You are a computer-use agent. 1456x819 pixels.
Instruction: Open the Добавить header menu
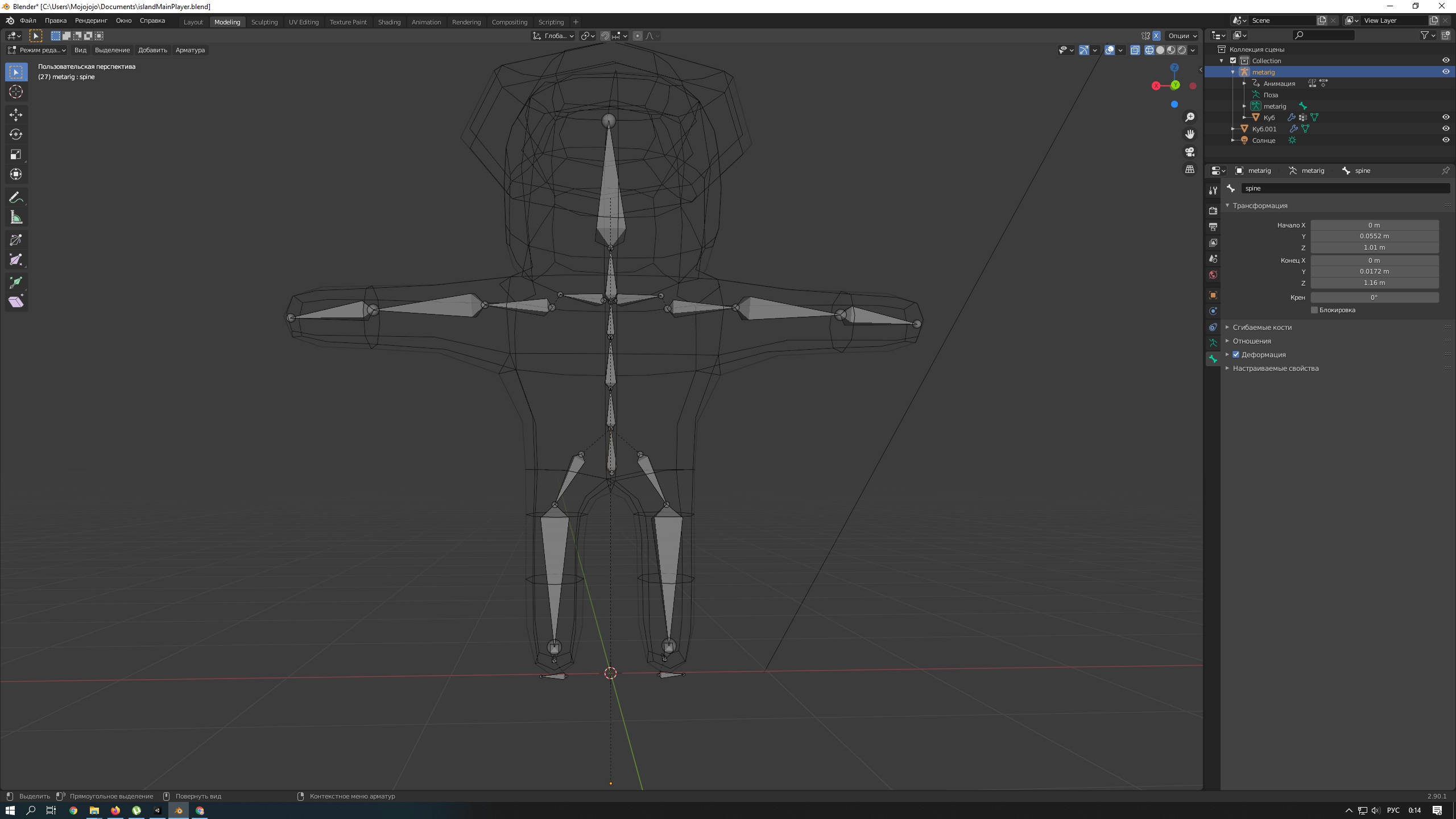click(152, 50)
